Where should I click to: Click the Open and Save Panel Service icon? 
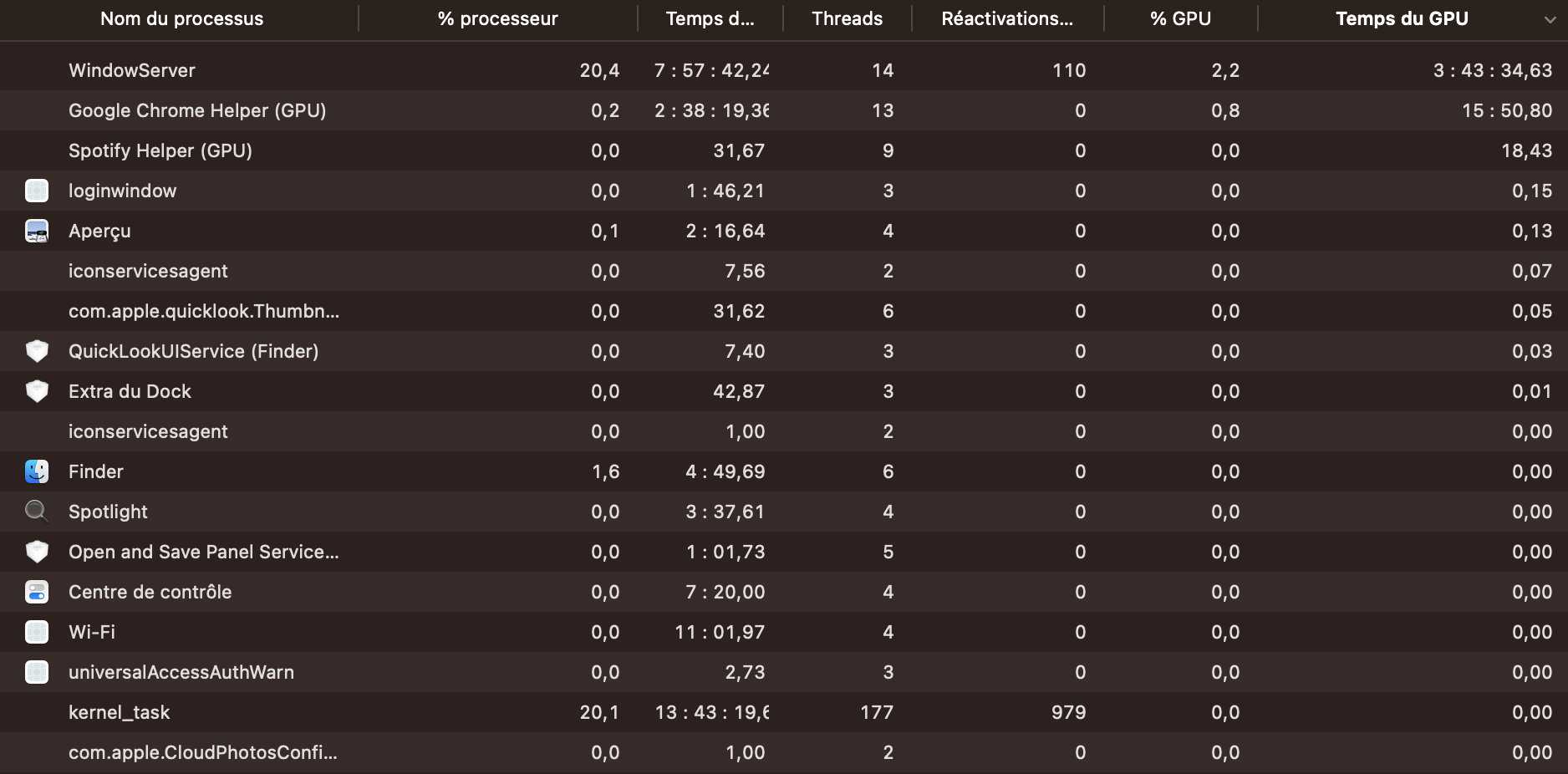[x=37, y=552]
